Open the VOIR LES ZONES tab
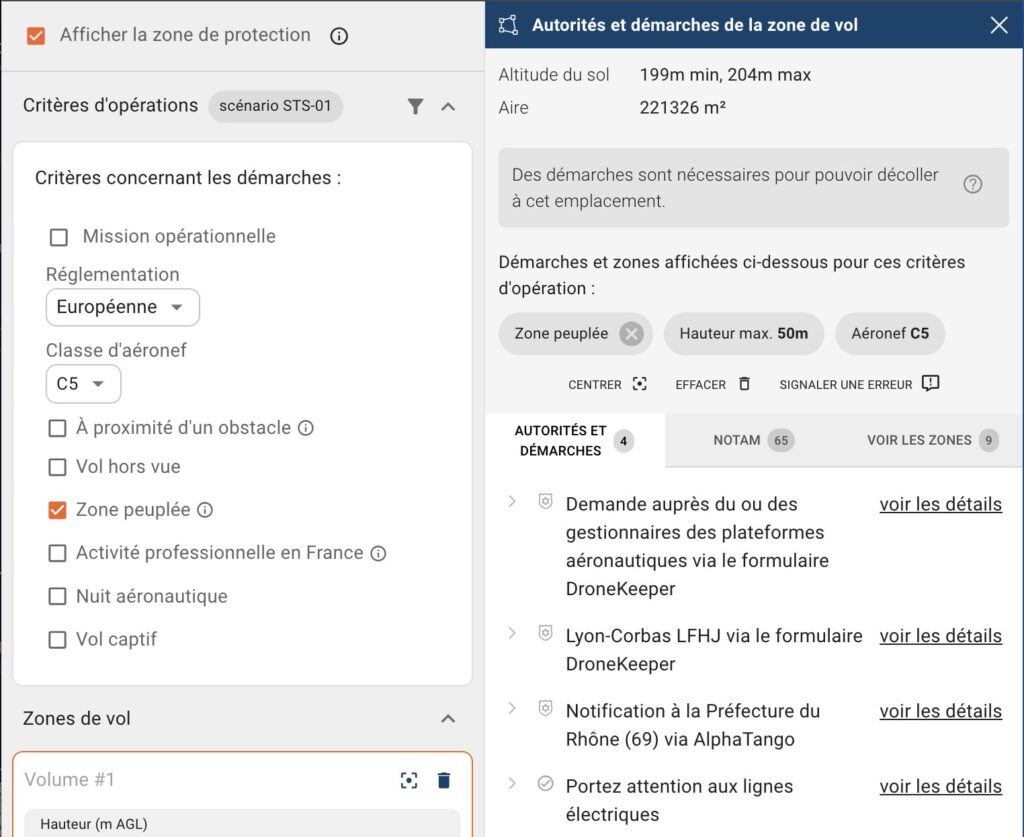 (x=921, y=440)
